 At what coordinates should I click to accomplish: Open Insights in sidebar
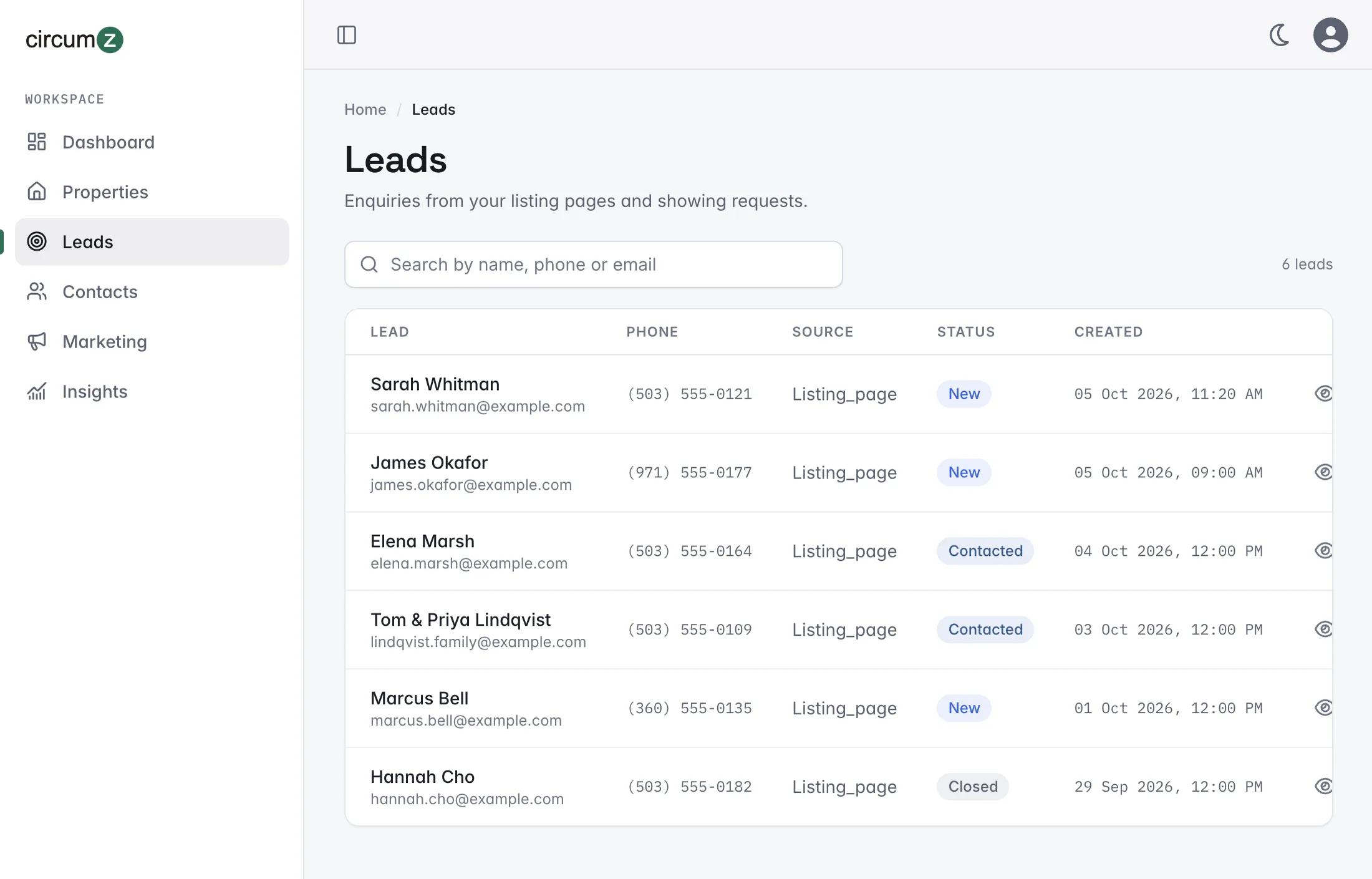152,392
